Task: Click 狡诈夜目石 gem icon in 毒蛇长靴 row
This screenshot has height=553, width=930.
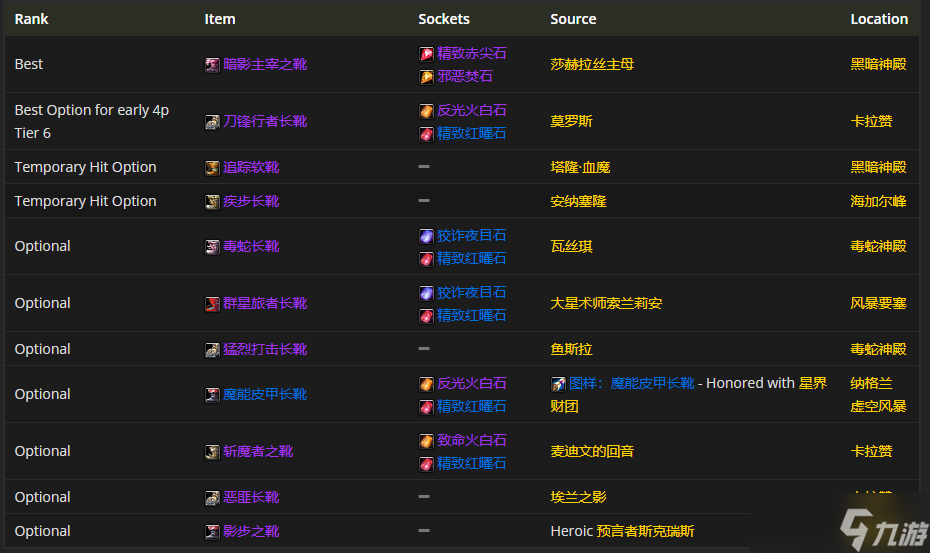Action: [x=426, y=236]
